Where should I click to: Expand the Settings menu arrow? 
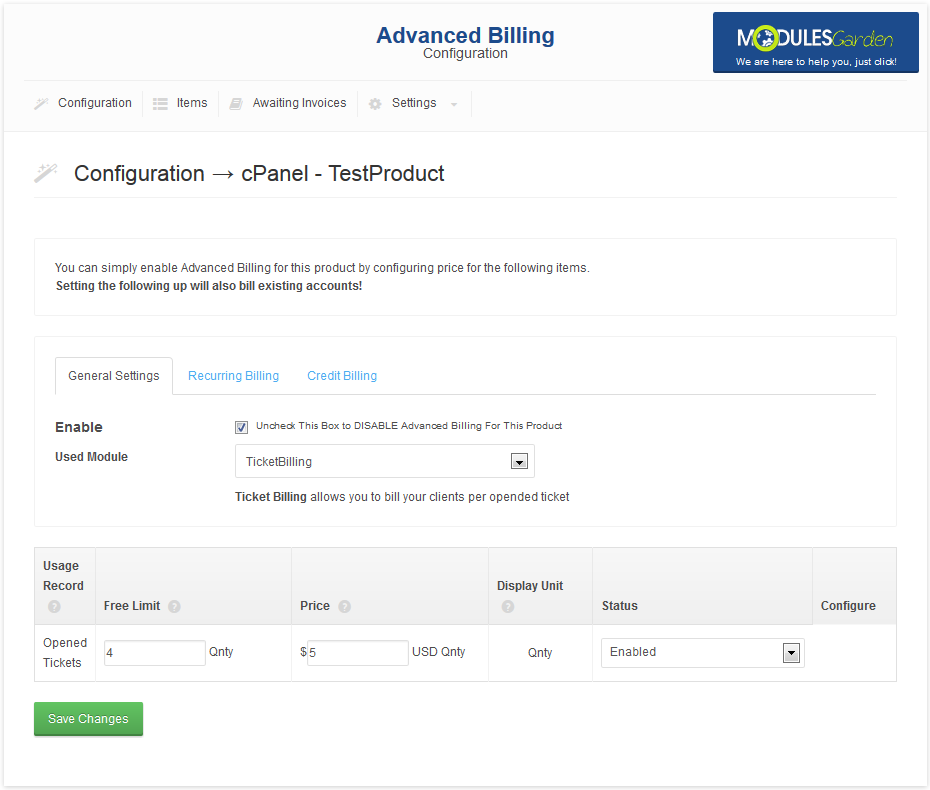[x=454, y=104]
